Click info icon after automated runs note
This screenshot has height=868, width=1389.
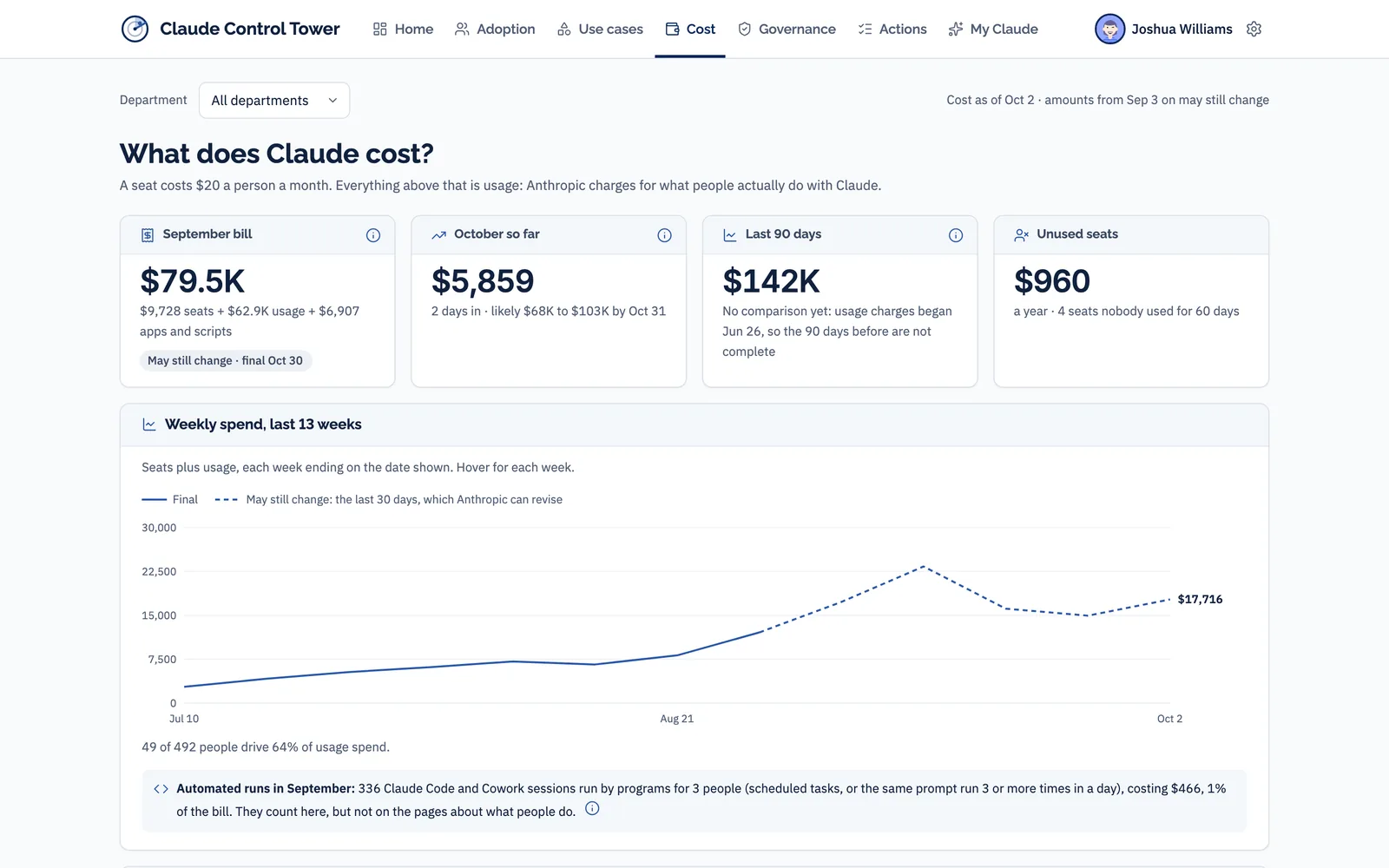[592, 809]
